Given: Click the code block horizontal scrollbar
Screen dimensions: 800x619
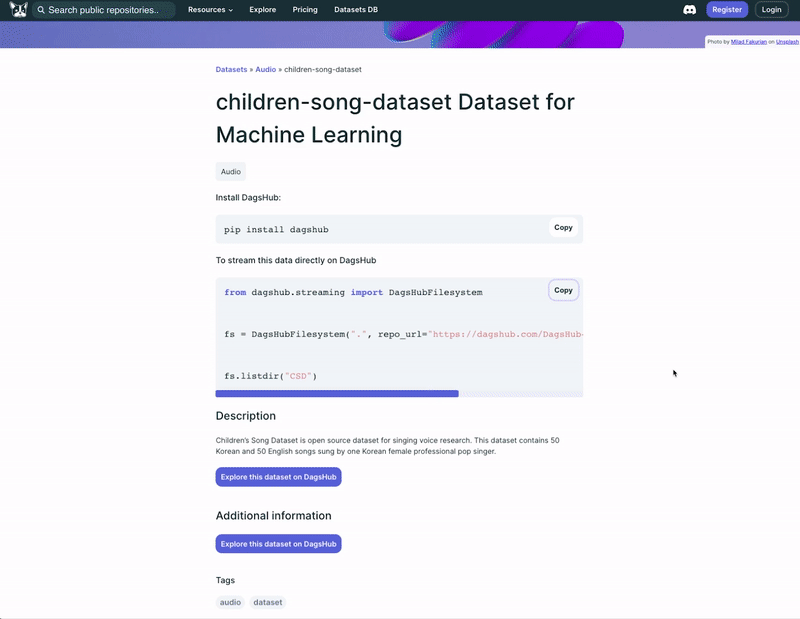Looking at the screenshot, I should pos(337,393).
